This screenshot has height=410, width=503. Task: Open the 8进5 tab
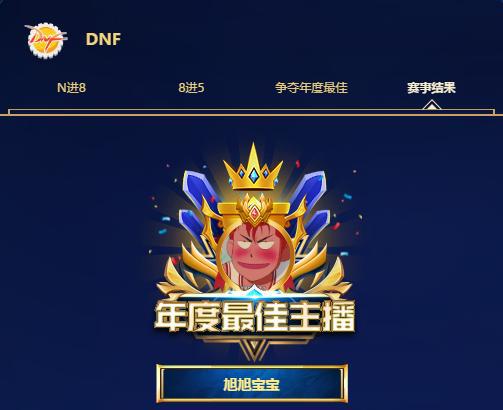pyautogui.click(x=191, y=88)
